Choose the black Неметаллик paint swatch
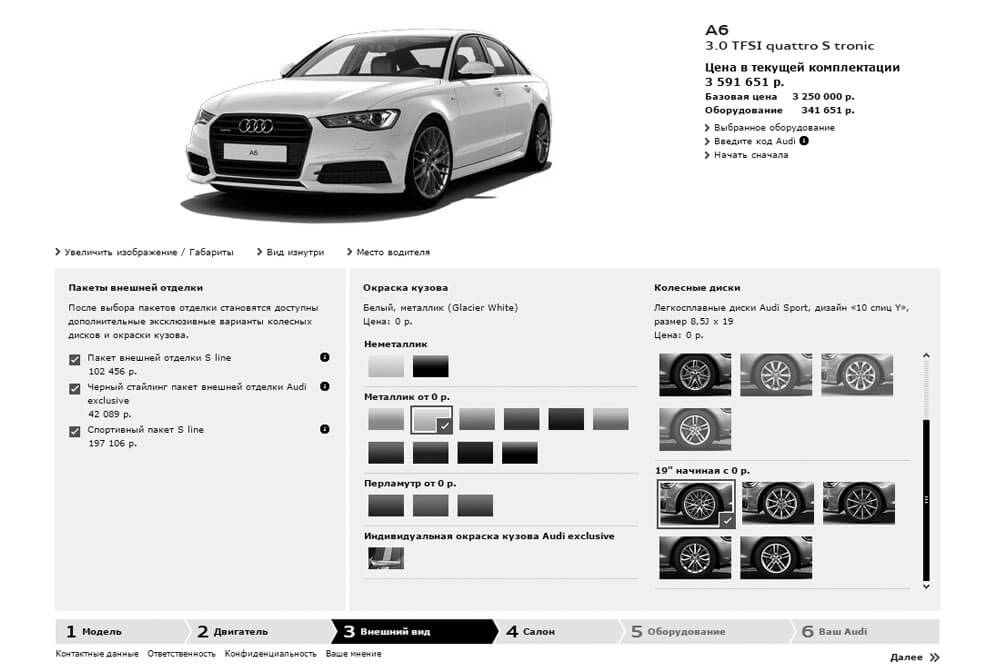Image resolution: width=1000 pixels, height=667 pixels. (x=431, y=366)
